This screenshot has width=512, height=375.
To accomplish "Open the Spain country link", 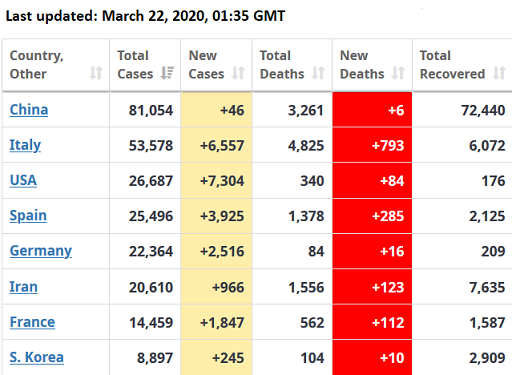I will point(28,216).
